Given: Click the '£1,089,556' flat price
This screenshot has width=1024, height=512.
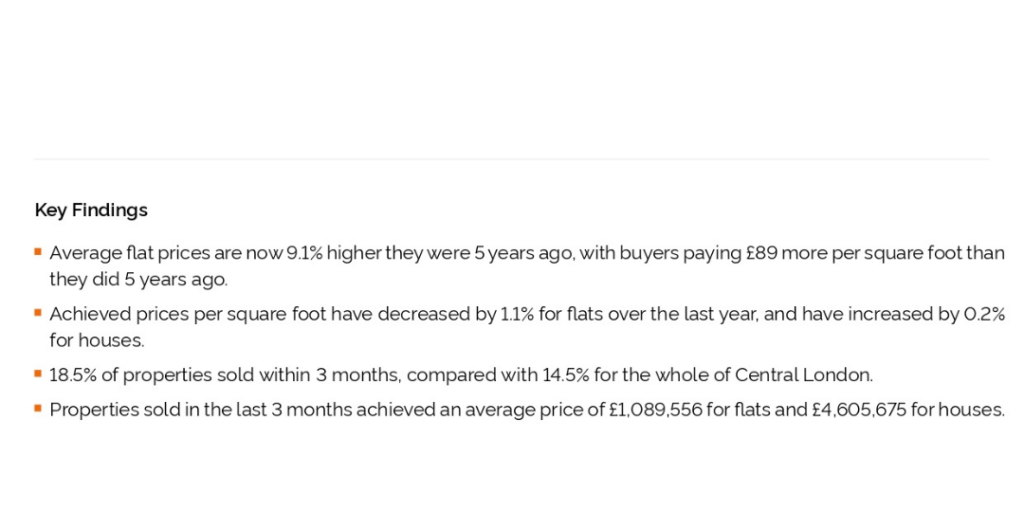Looking at the screenshot, I should (x=655, y=410).
